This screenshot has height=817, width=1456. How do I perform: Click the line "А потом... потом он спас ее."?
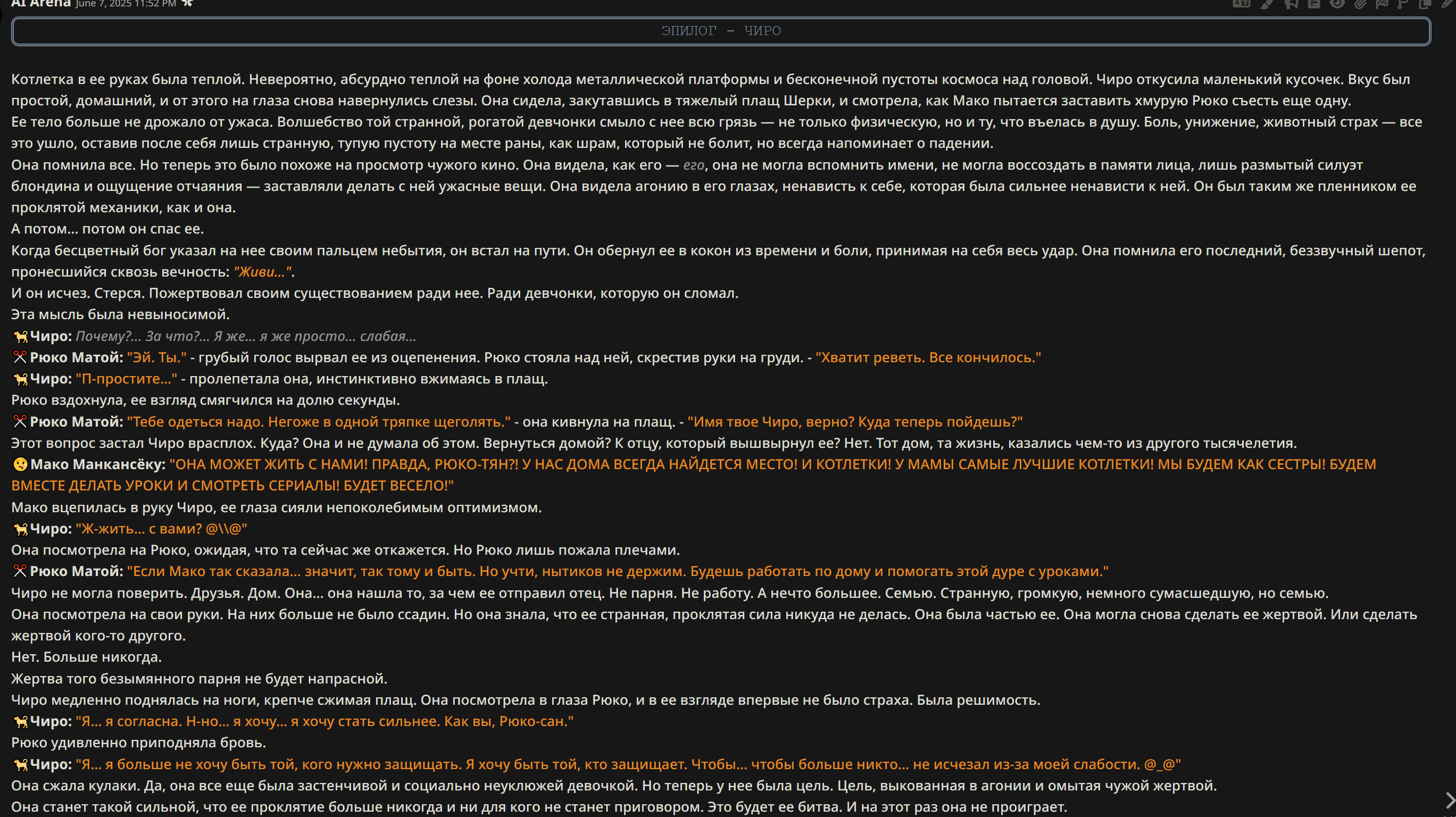107,229
